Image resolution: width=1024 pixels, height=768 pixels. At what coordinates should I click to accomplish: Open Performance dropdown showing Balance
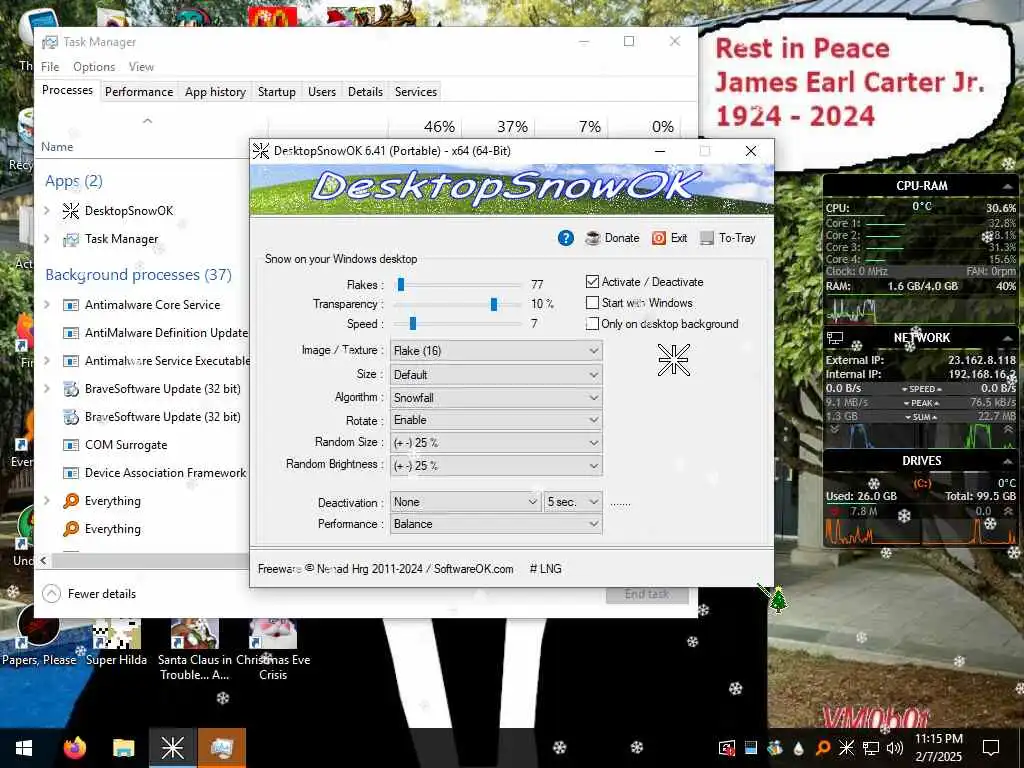[496, 524]
